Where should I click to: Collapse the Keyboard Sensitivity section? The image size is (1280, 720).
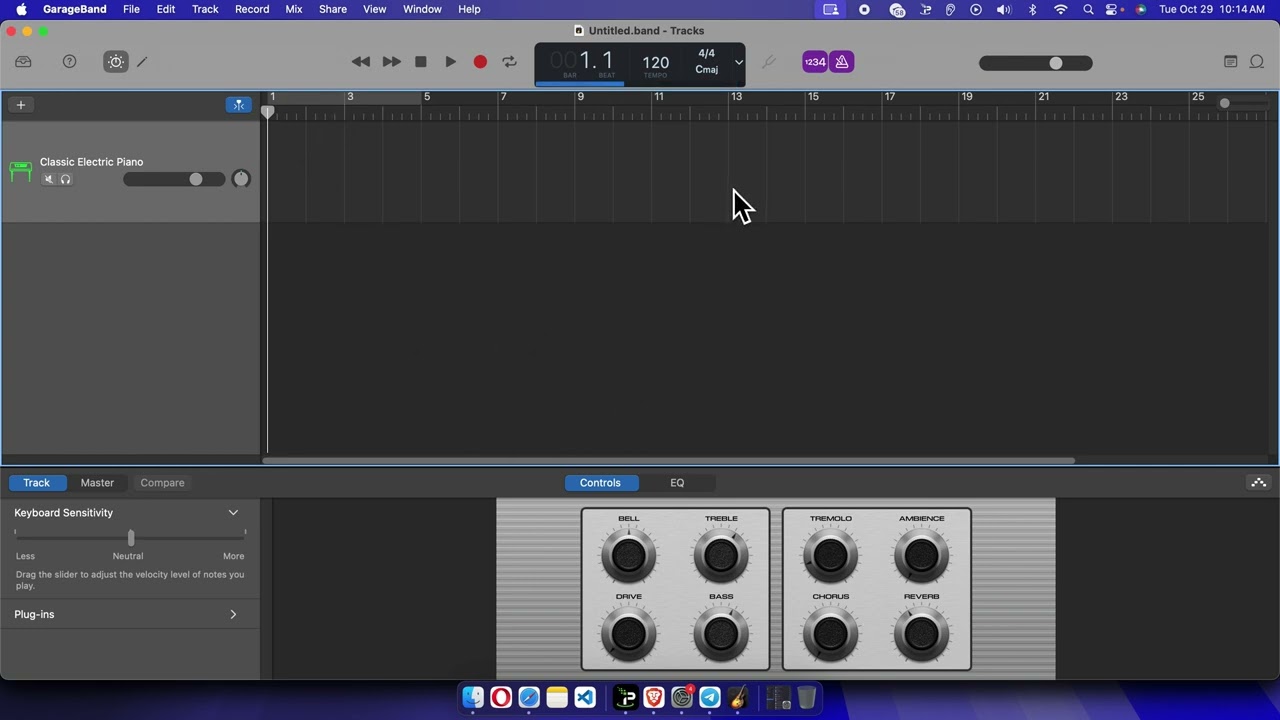pyautogui.click(x=233, y=513)
